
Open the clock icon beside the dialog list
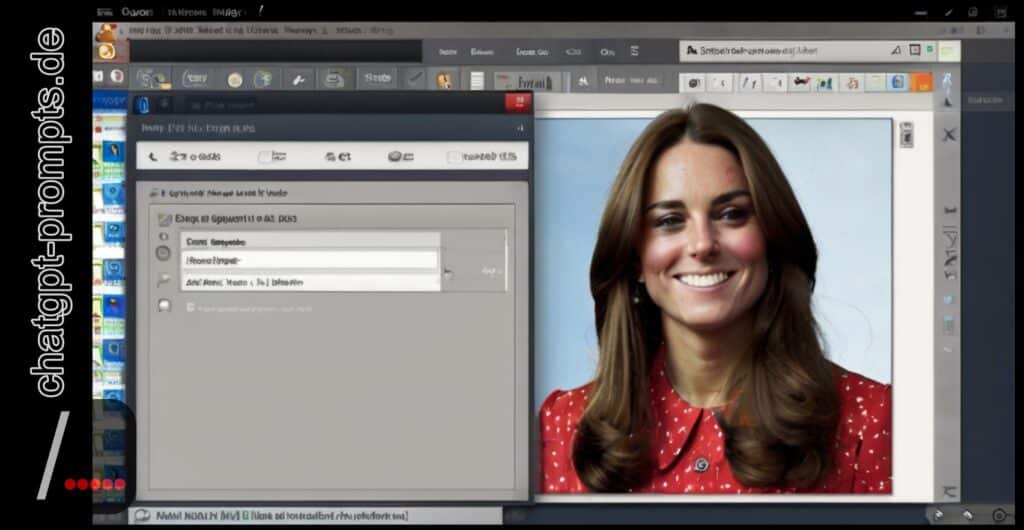pos(163,254)
